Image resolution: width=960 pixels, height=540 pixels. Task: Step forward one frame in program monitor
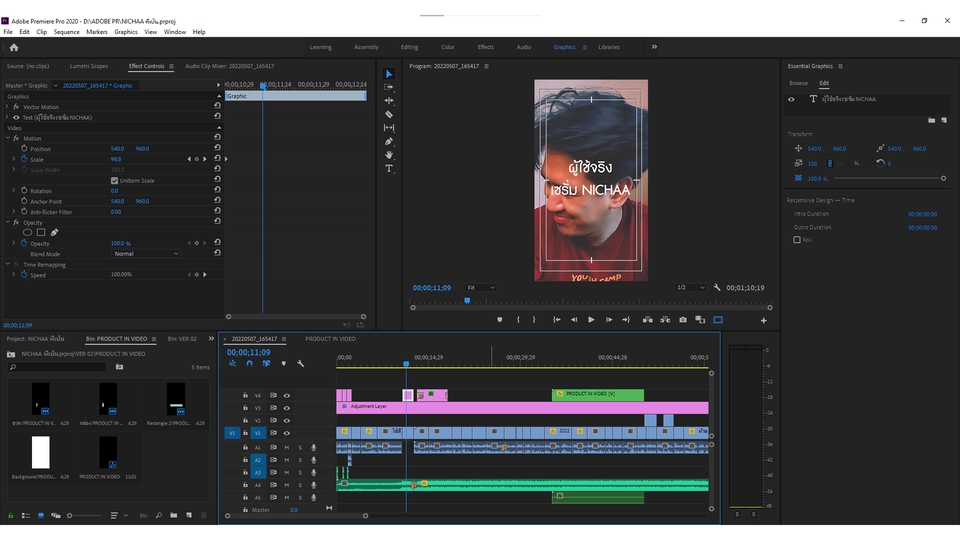click(x=609, y=320)
